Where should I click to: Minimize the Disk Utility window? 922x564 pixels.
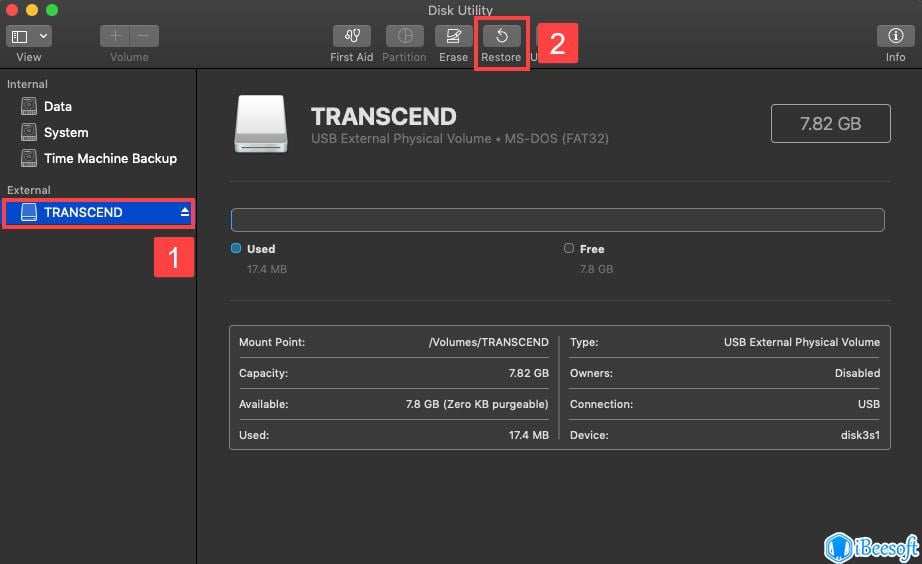click(32, 9)
